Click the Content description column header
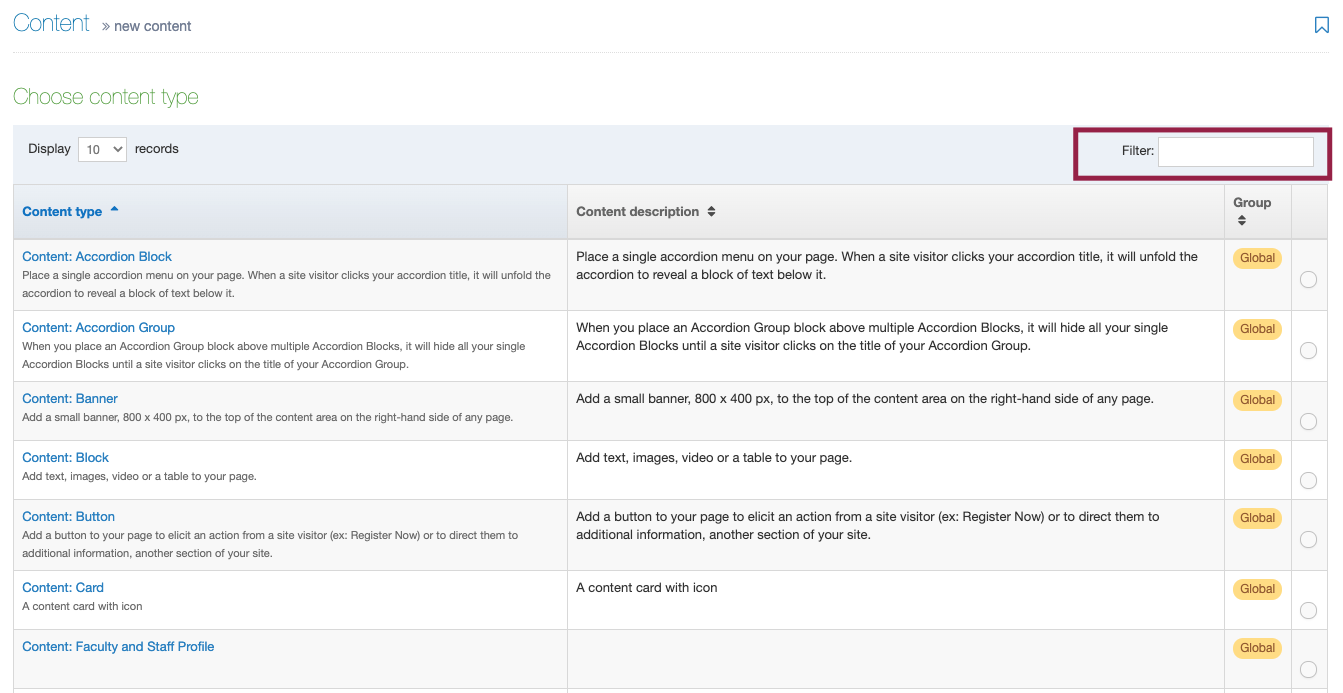Screen dimensions: 1343x693 tap(896, 211)
